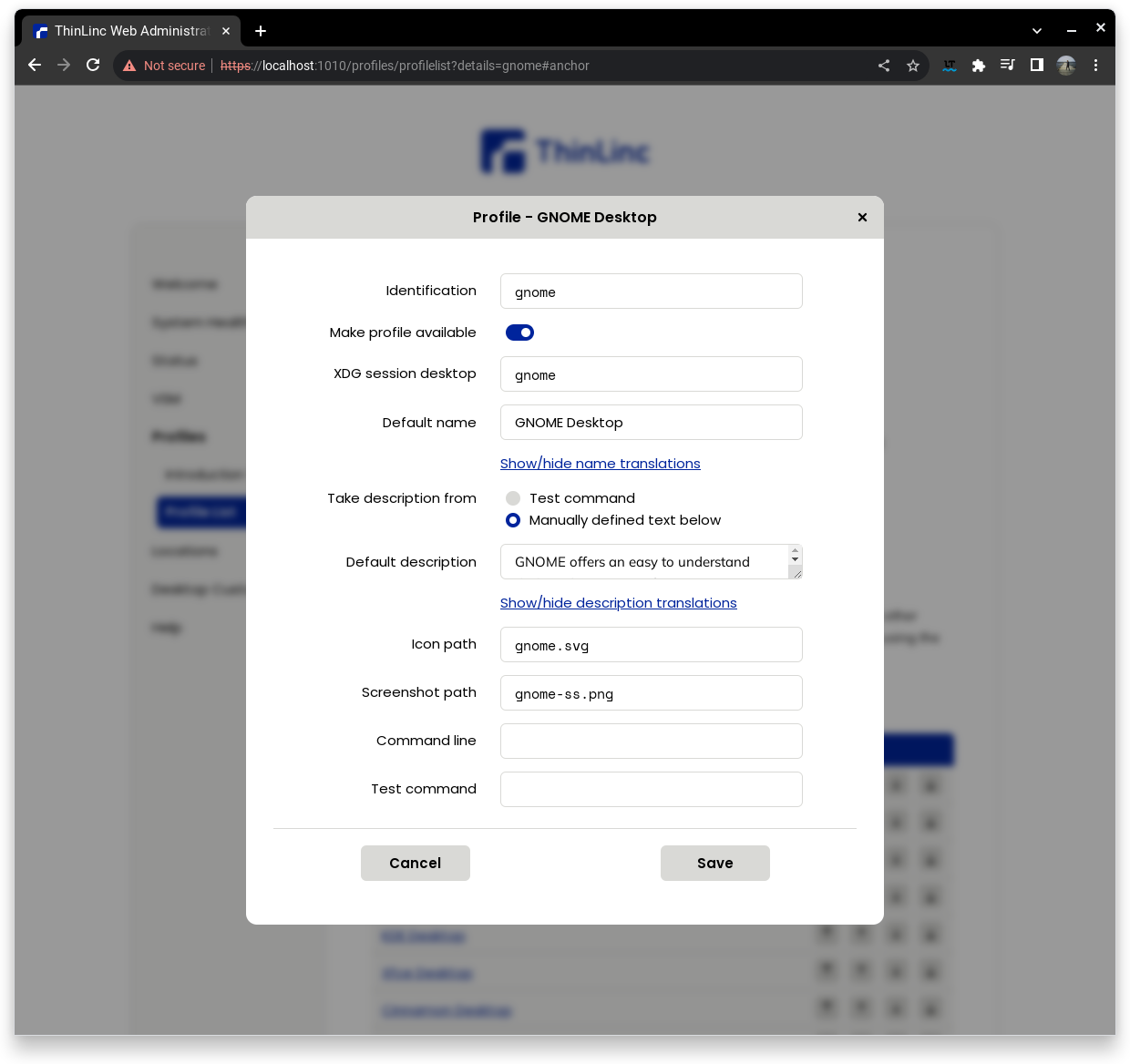Select Manually defined text below option
1130x1064 pixels.
click(x=513, y=520)
